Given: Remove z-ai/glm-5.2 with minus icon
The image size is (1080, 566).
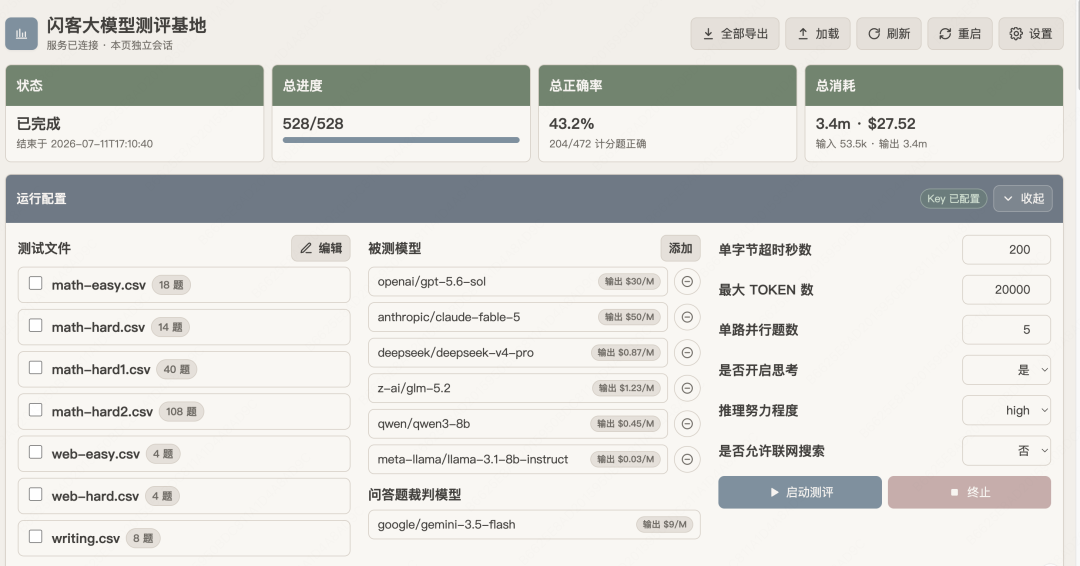Looking at the screenshot, I should [687, 388].
